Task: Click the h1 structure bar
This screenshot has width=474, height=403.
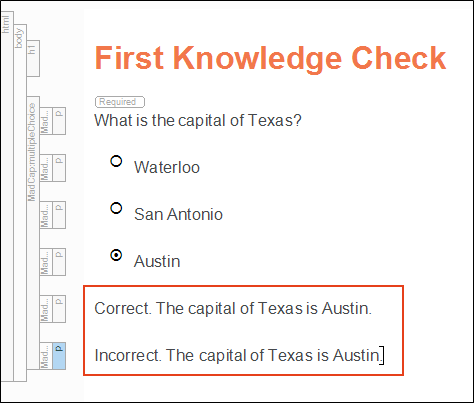Action: pyautogui.click(x=33, y=58)
